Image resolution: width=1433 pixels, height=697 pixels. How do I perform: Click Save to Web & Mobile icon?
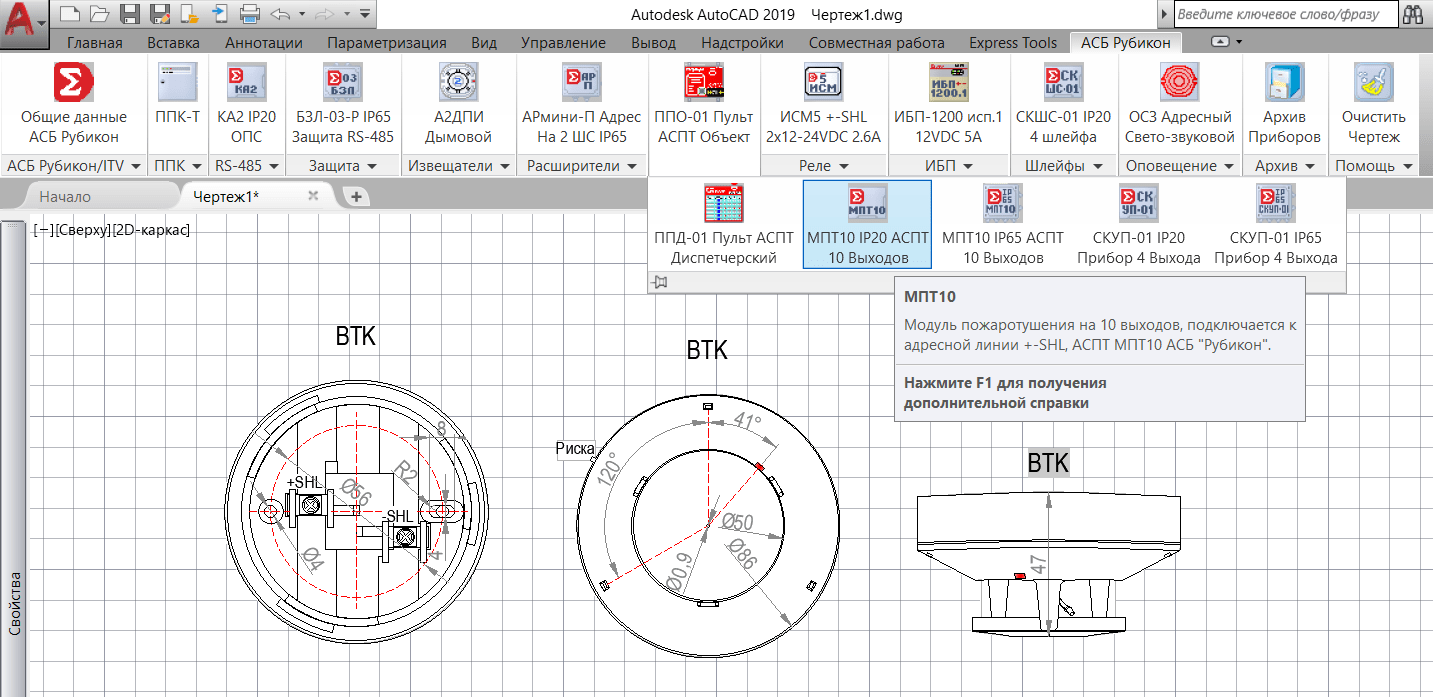(x=219, y=14)
